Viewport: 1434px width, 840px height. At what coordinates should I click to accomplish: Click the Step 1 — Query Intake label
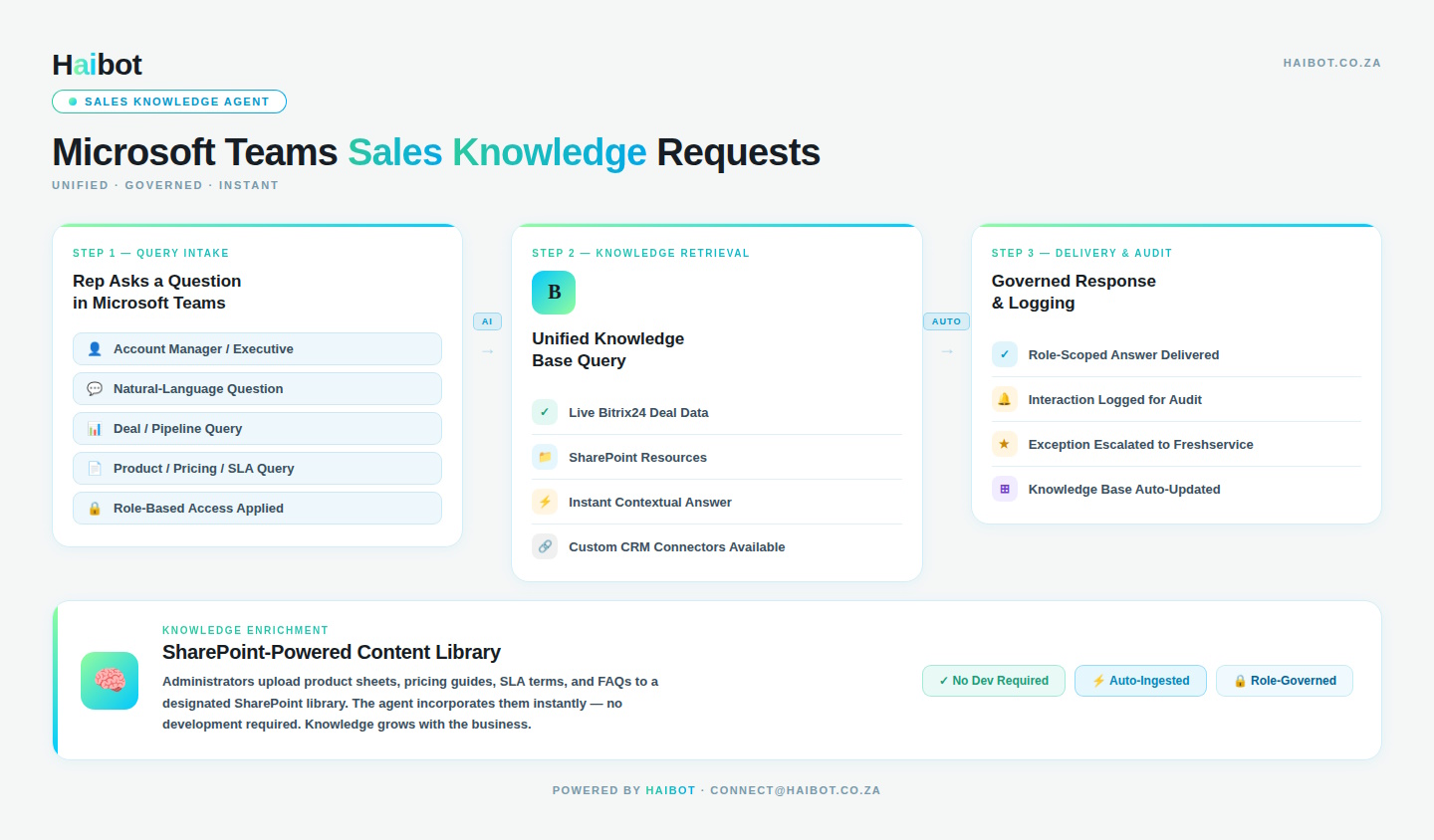150,253
